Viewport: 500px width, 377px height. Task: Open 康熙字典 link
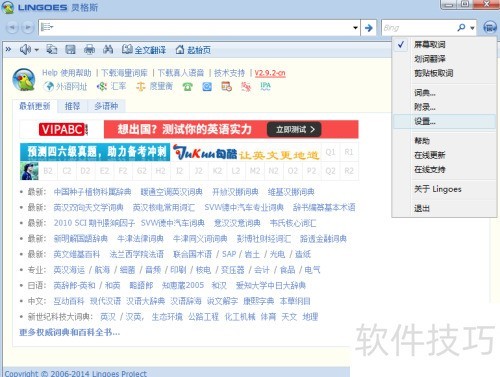tap(258, 301)
